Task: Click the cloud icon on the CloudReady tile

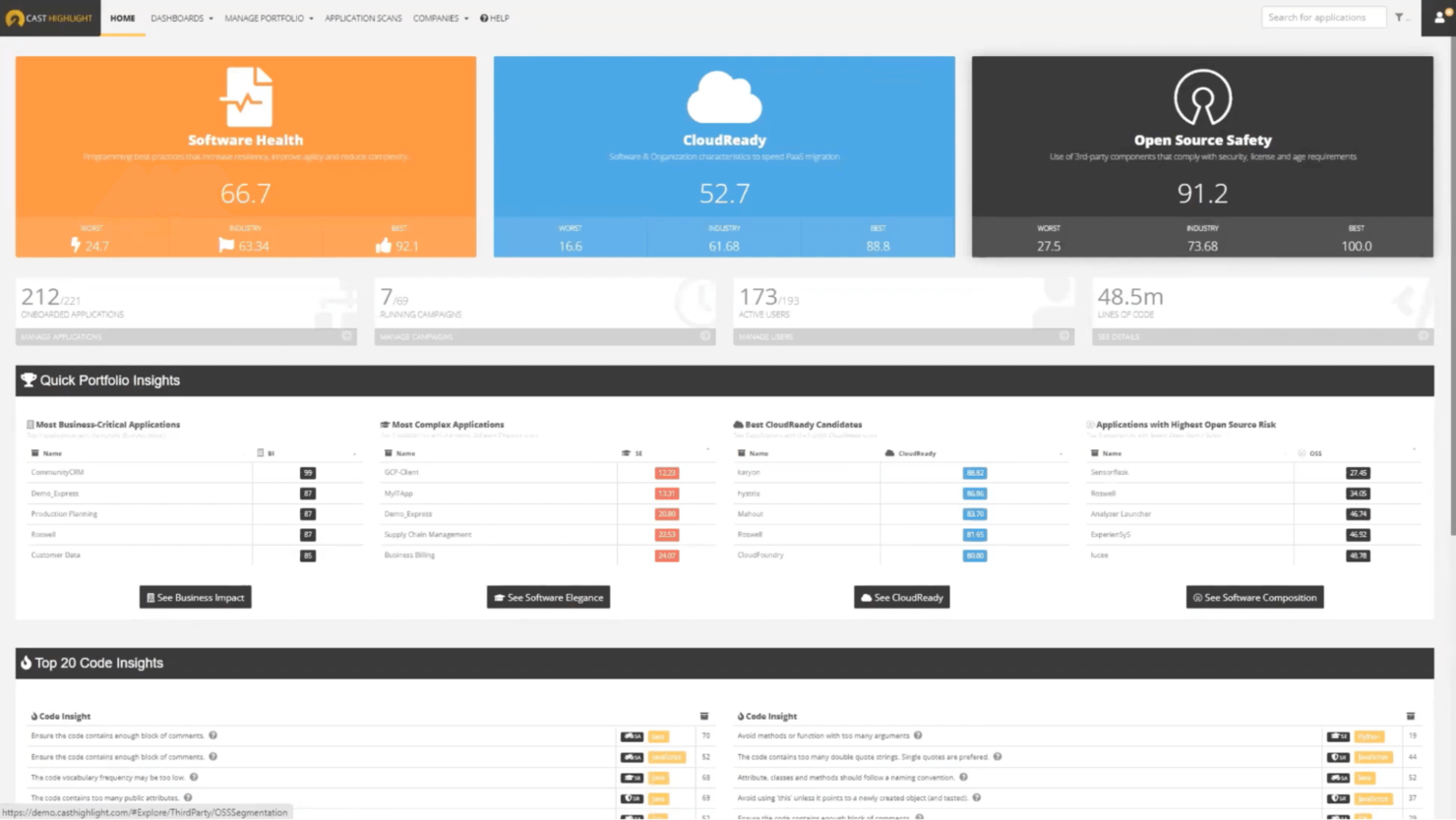Action: (724, 98)
